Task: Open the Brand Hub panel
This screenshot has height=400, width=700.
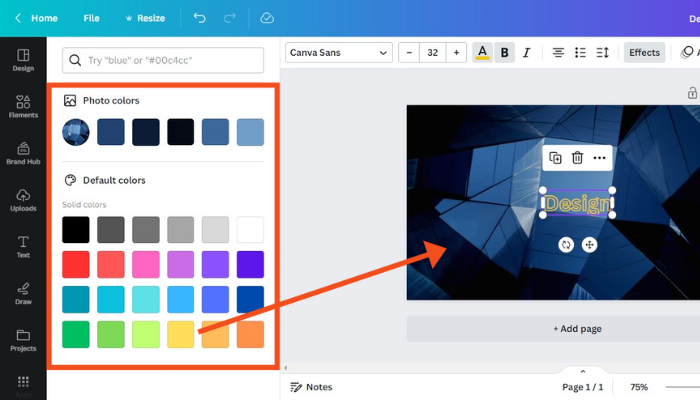Action: (23, 154)
